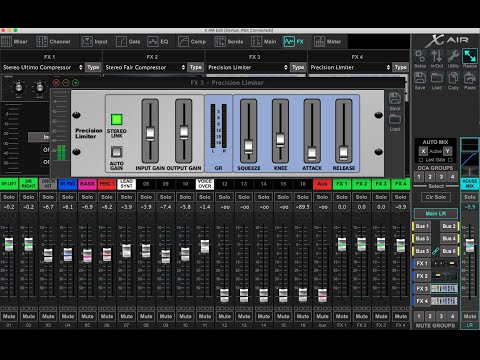Solo the VOICE OVER channel
This screenshot has width=480, height=360.
(205, 197)
